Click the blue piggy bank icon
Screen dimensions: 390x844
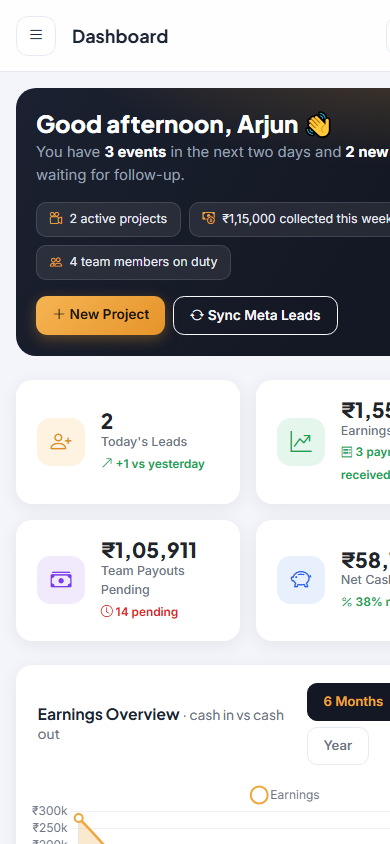coord(301,580)
